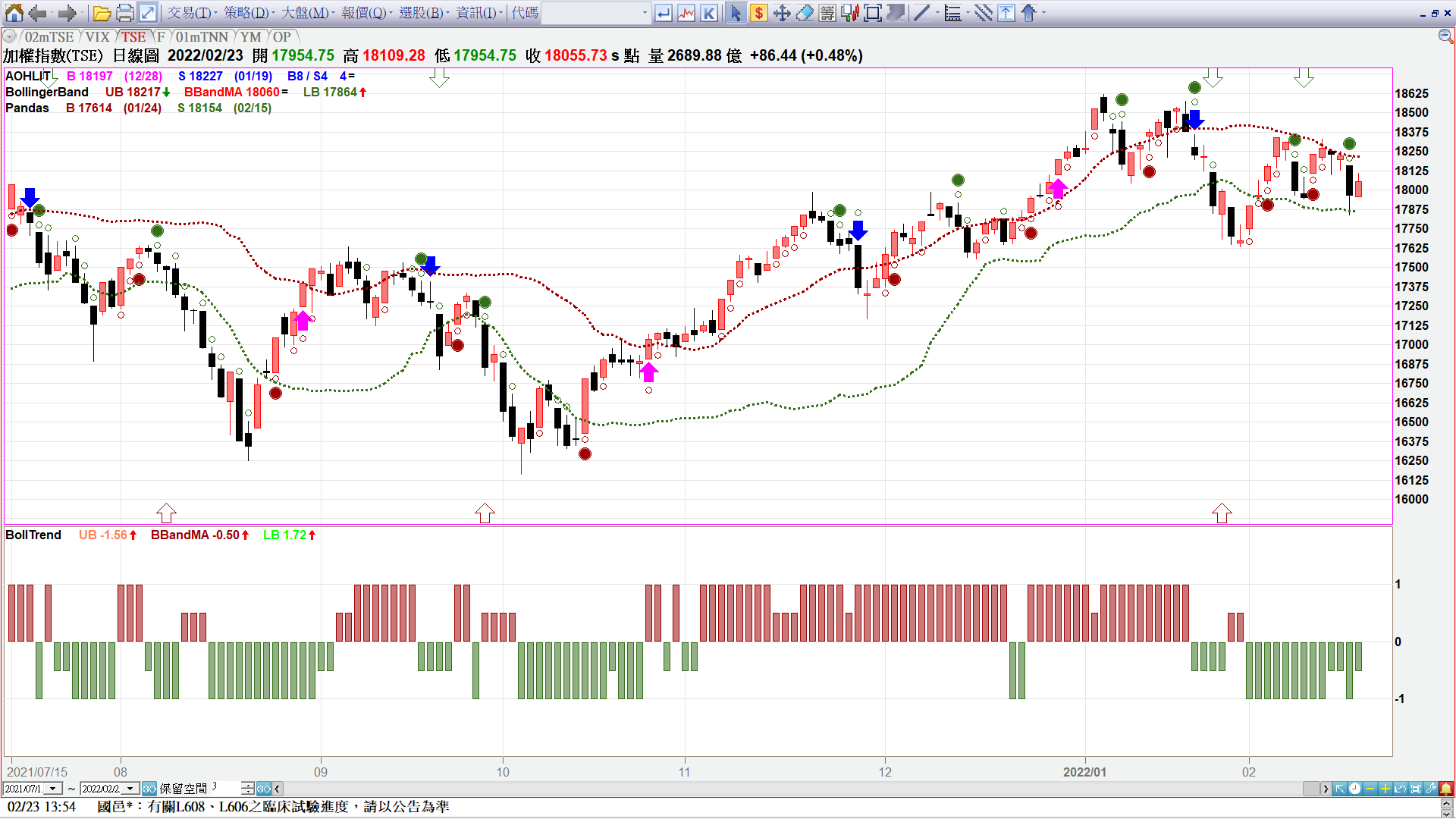
Task: Expand the start date dropdown
Action: 52,789
